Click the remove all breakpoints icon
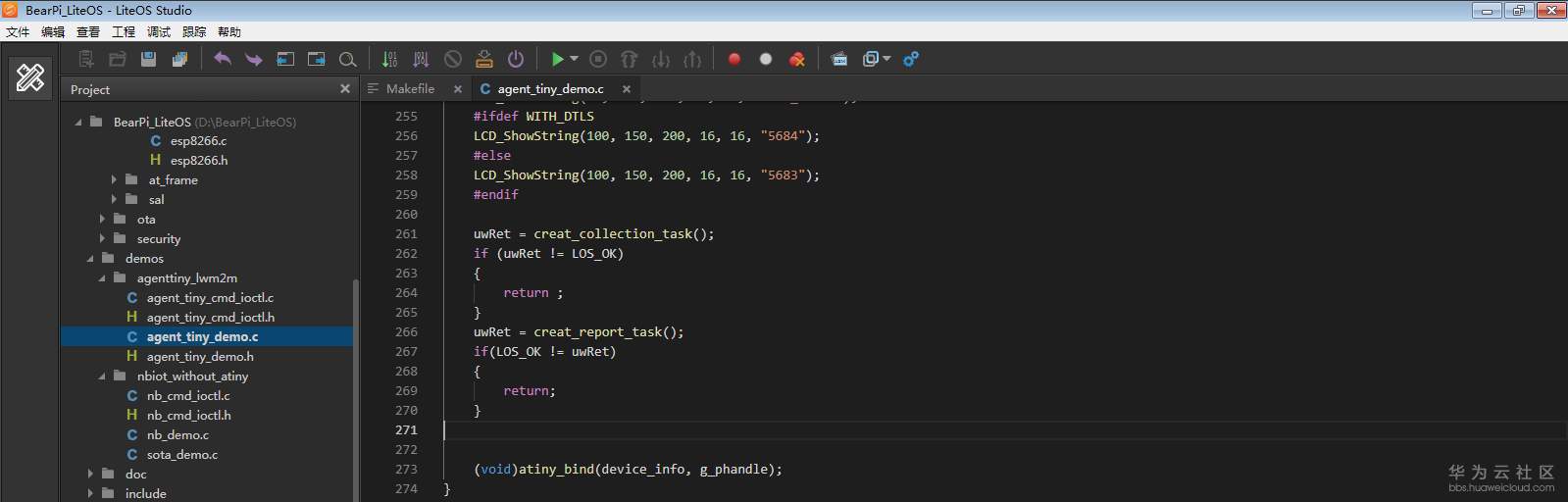 point(797,59)
